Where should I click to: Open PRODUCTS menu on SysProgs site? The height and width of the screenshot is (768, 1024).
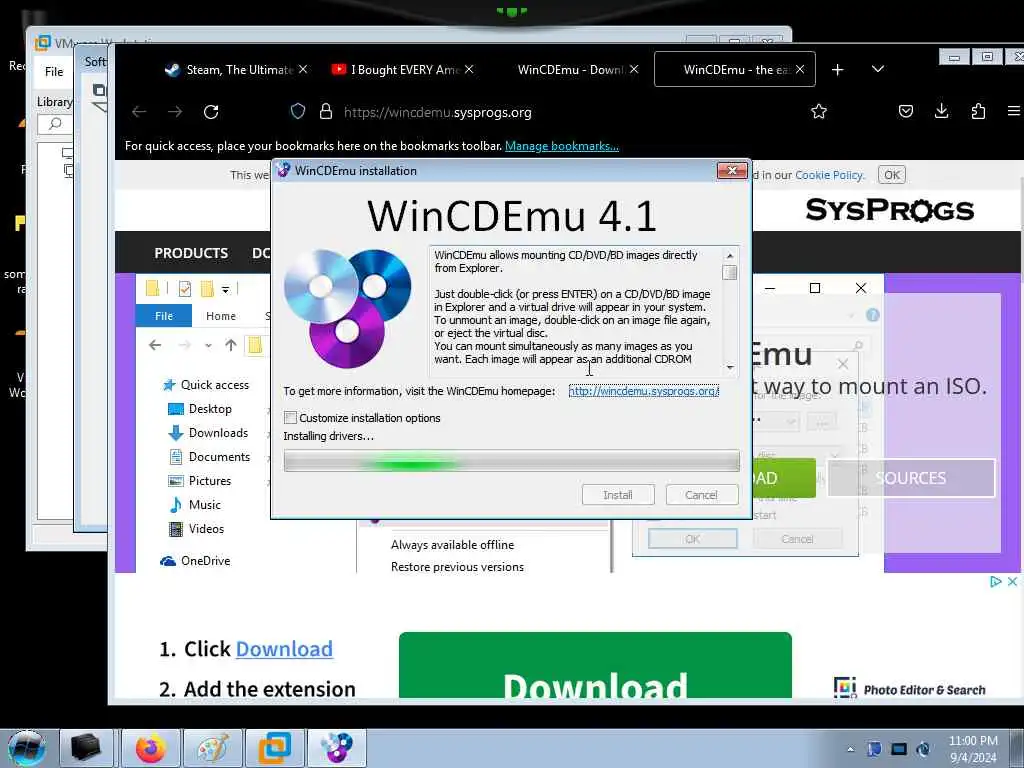coord(191,253)
